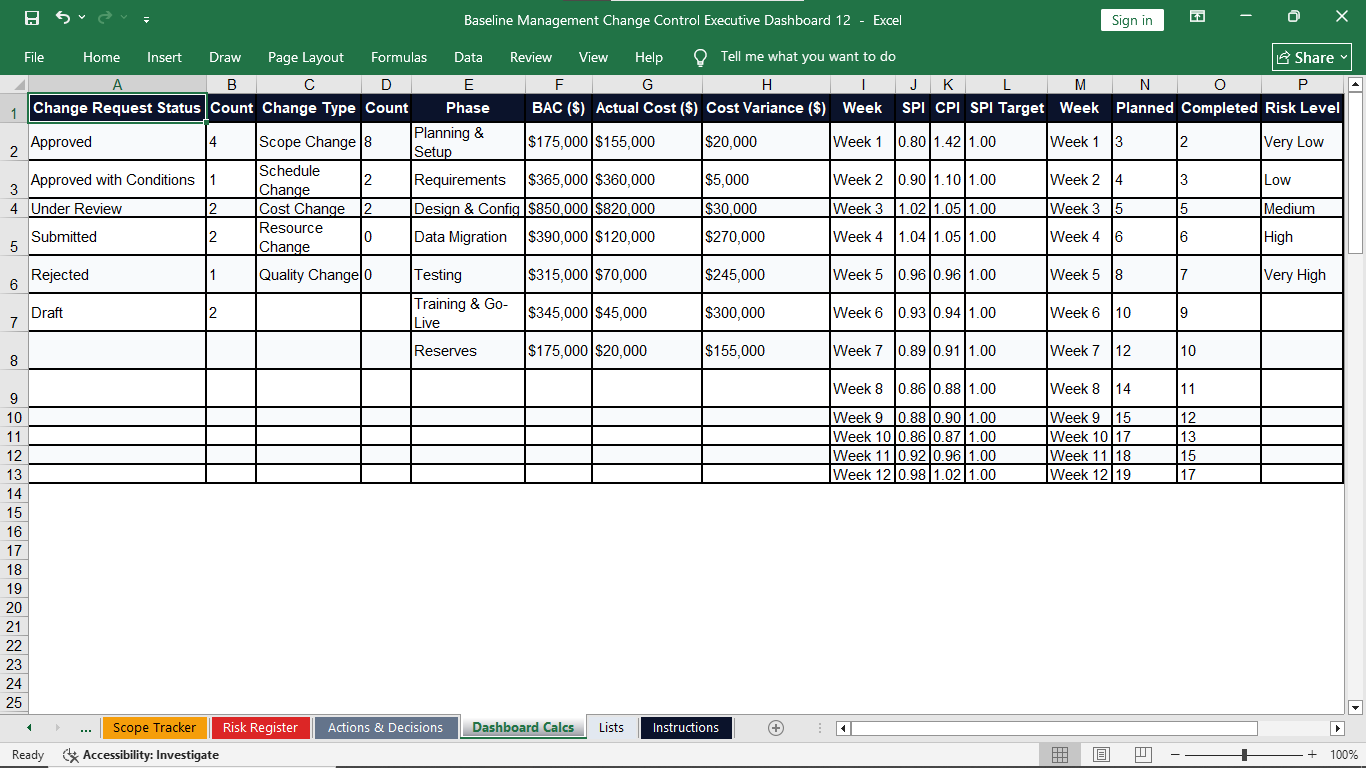Image resolution: width=1366 pixels, height=768 pixels.
Task: Select column A header
Action: coord(117,85)
